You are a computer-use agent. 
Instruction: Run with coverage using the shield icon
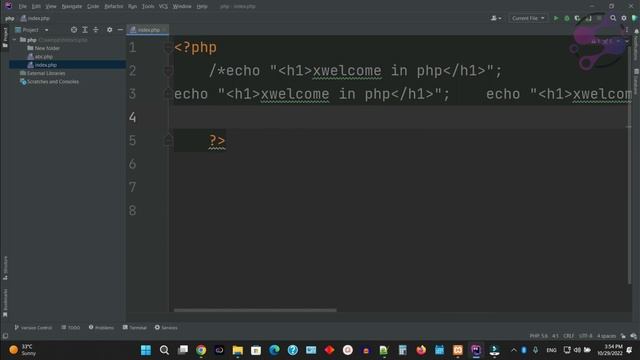tap(577, 18)
